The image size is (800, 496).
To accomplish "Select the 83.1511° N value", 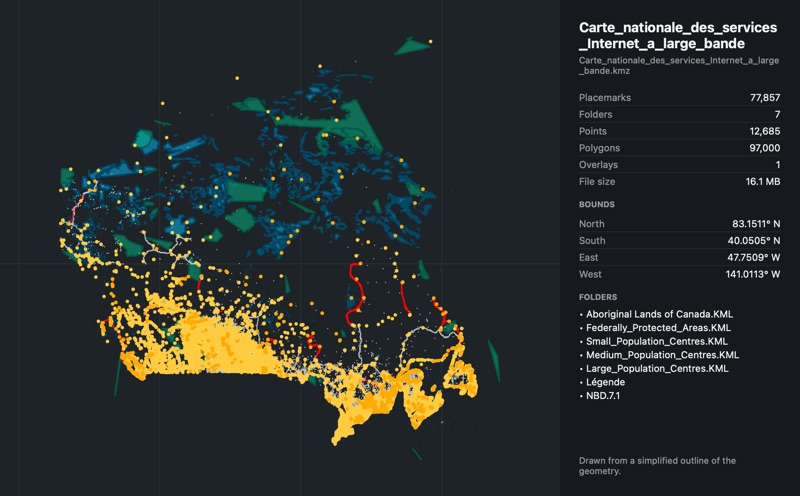I will tap(756, 224).
